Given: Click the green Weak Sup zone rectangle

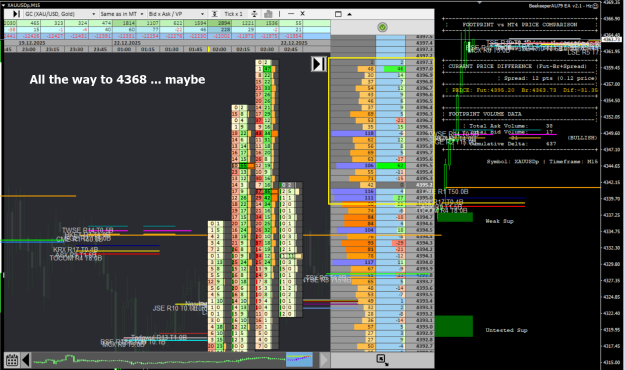Looking at the screenshot, I should pyautogui.click(x=455, y=217).
